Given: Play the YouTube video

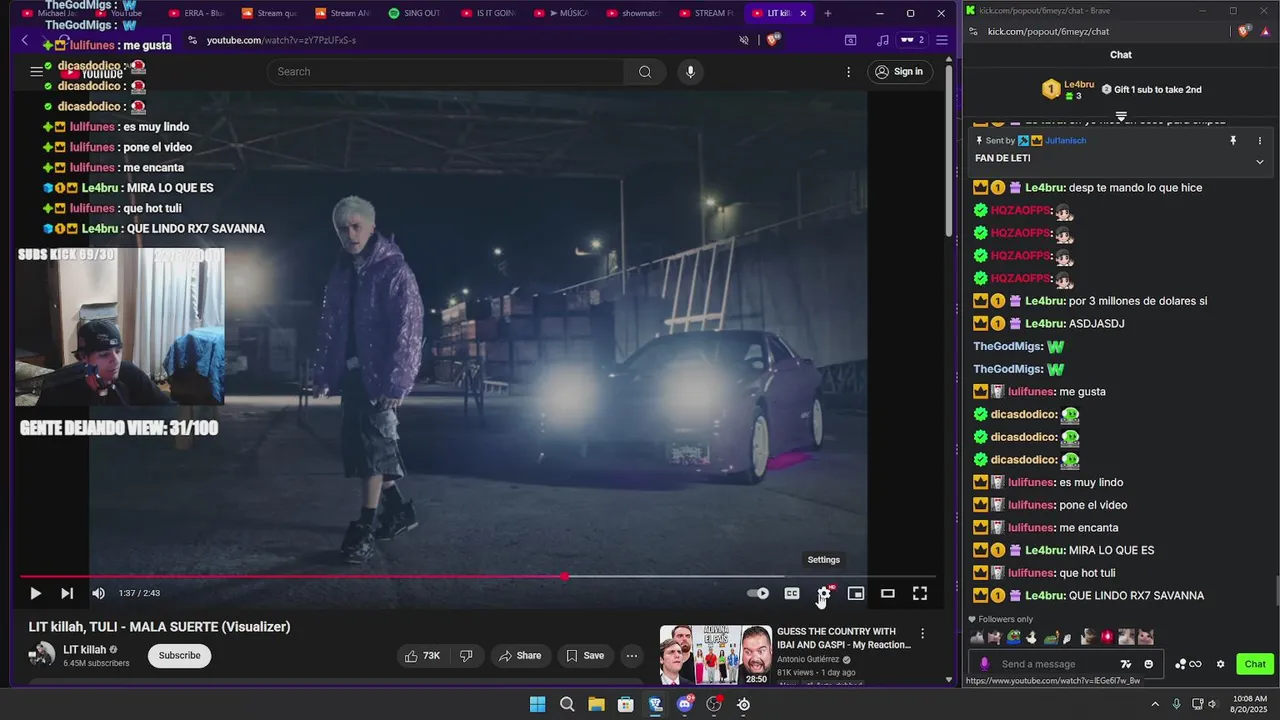Looking at the screenshot, I should (x=35, y=593).
